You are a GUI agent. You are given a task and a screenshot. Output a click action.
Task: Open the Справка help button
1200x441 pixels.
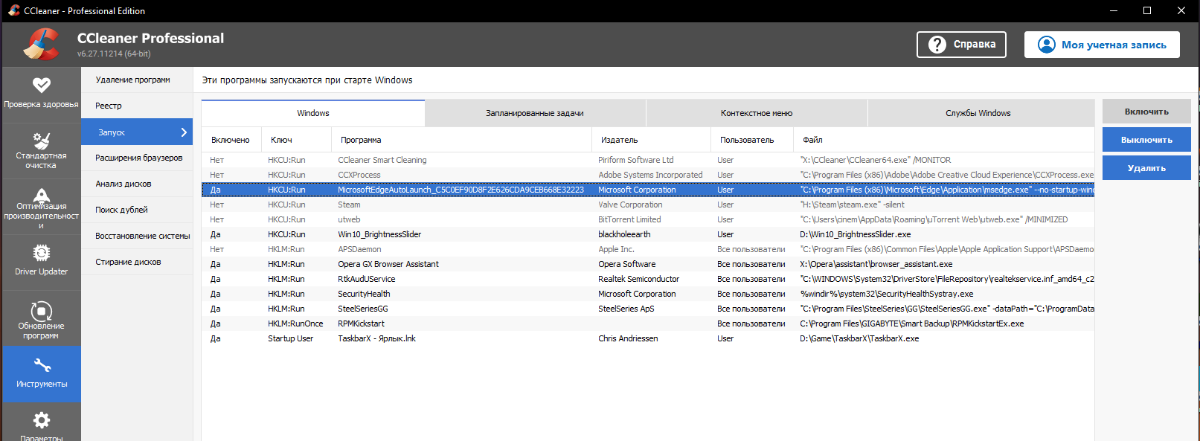961,45
